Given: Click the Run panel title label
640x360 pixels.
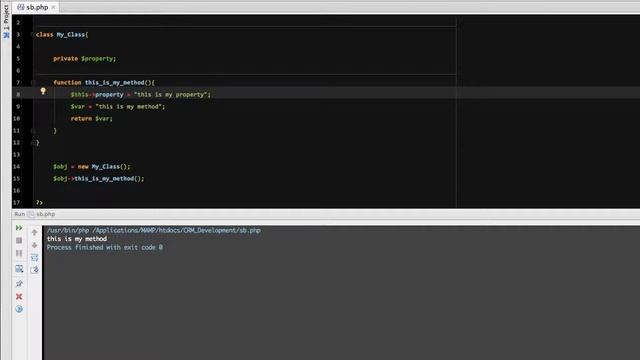Looking at the screenshot, I should click(x=19, y=214).
